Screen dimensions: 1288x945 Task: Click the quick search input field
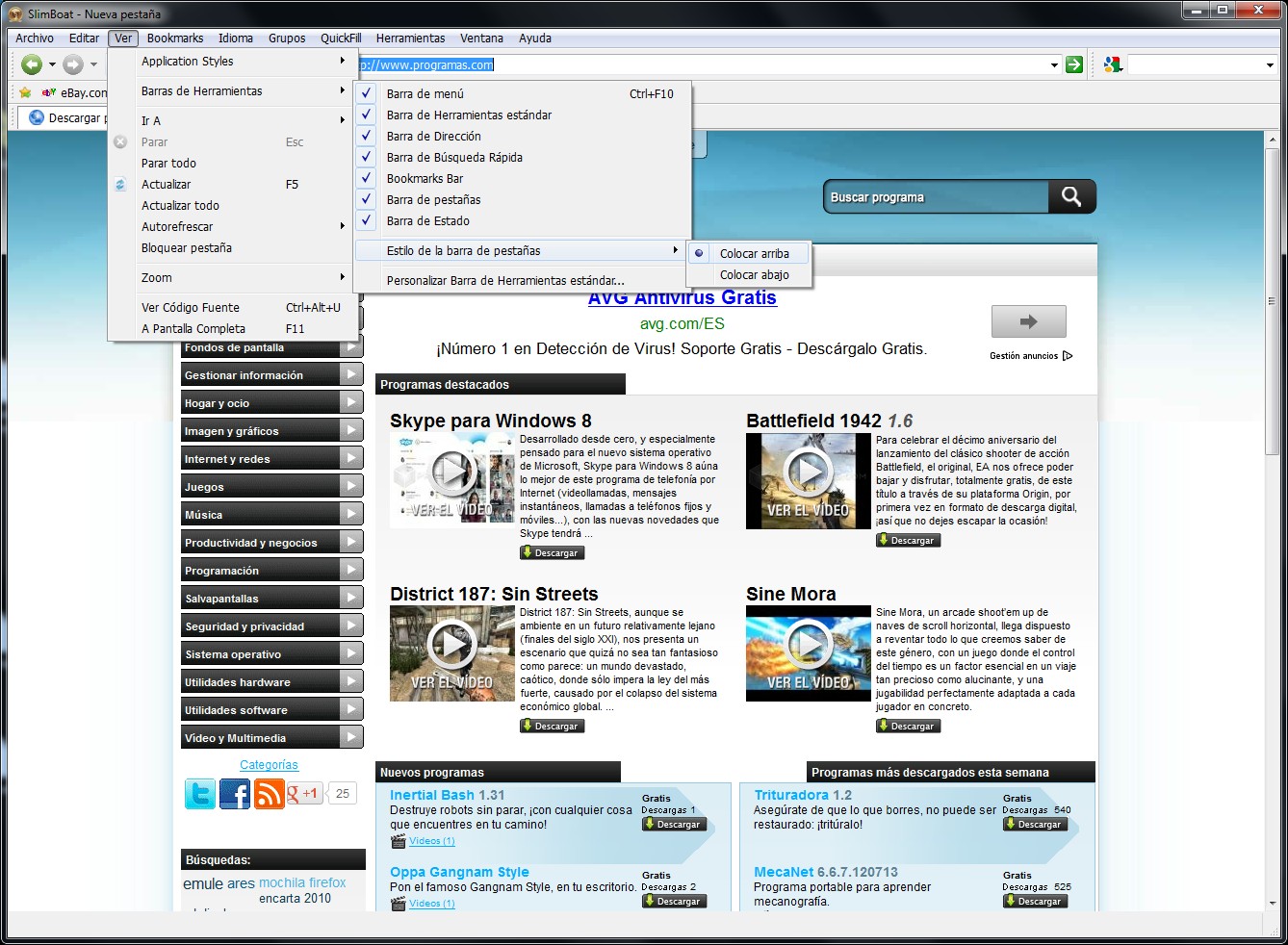[x=1195, y=64]
